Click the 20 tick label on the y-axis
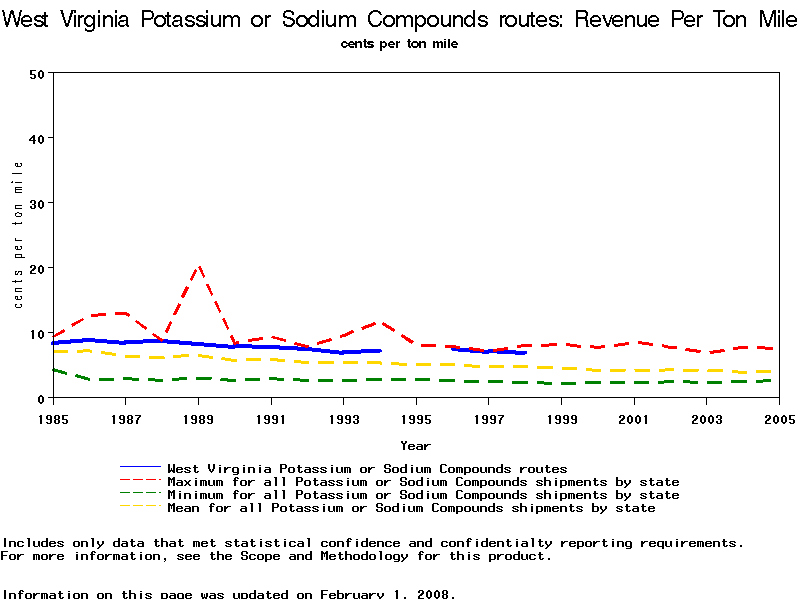This screenshot has width=800, height=600. 37,268
